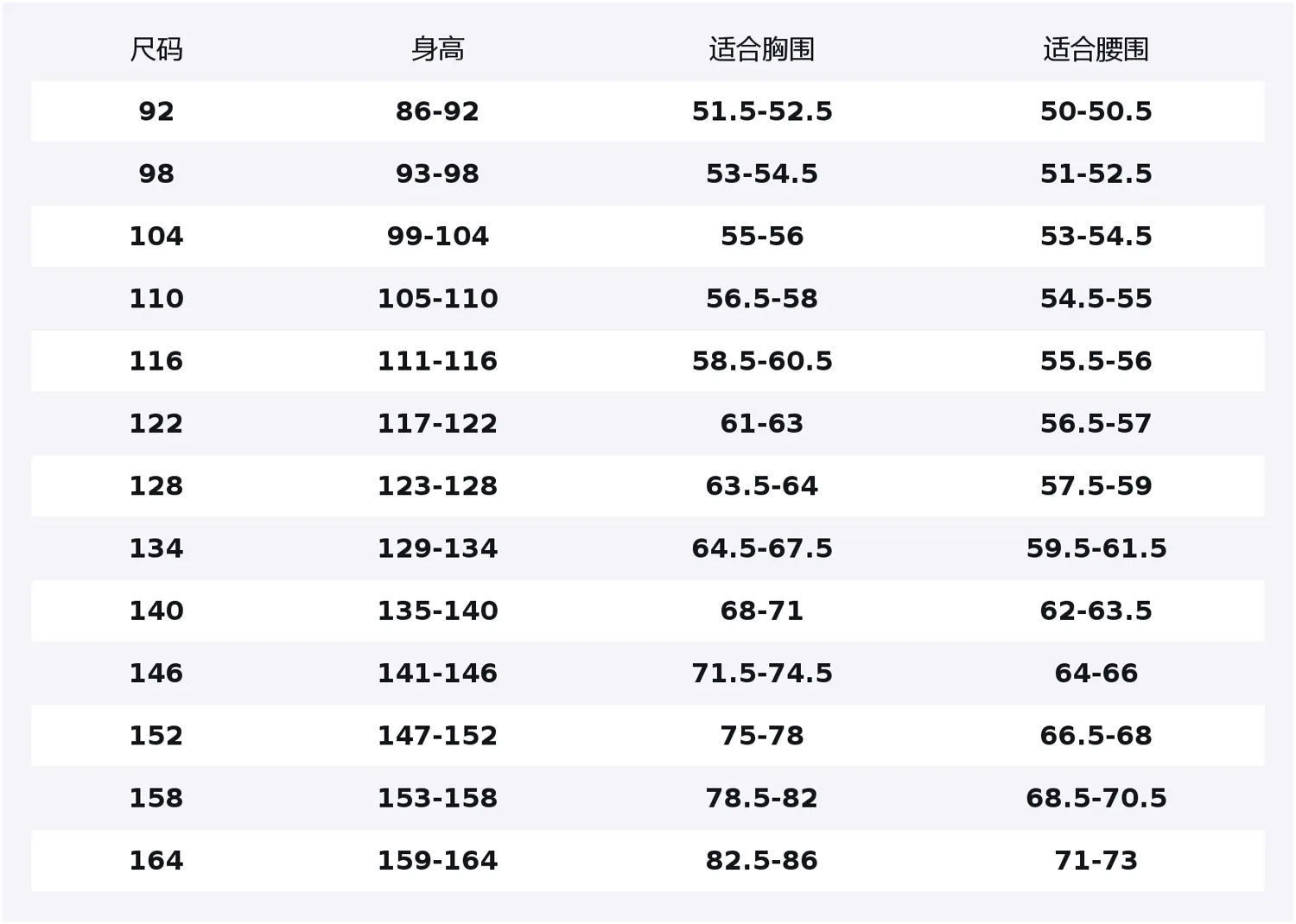This screenshot has width=1296, height=924.
Task: Select waist value 64-66
Action: [1096, 674]
